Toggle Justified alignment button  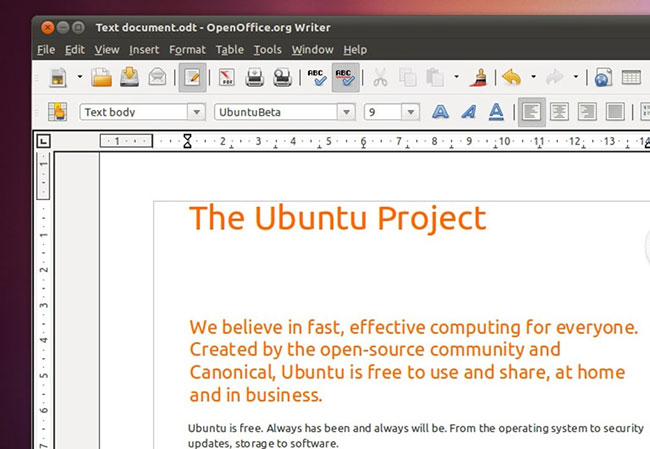pyautogui.click(x=615, y=112)
